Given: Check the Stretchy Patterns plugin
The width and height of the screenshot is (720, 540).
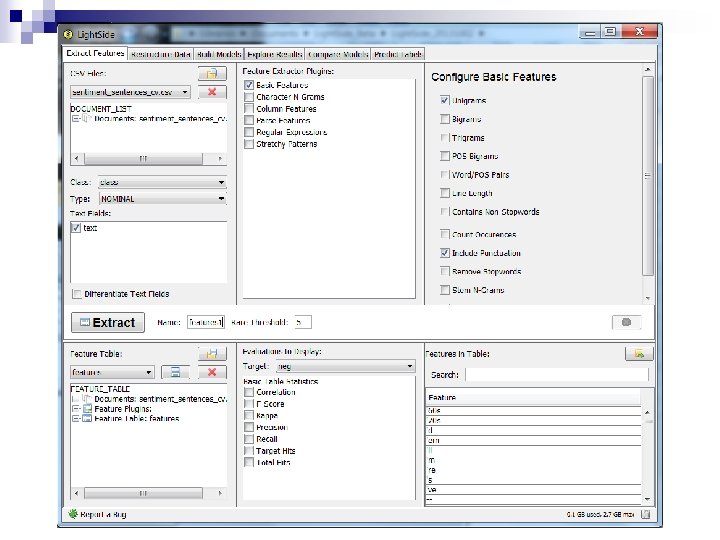Looking at the screenshot, I should pyautogui.click(x=249, y=144).
